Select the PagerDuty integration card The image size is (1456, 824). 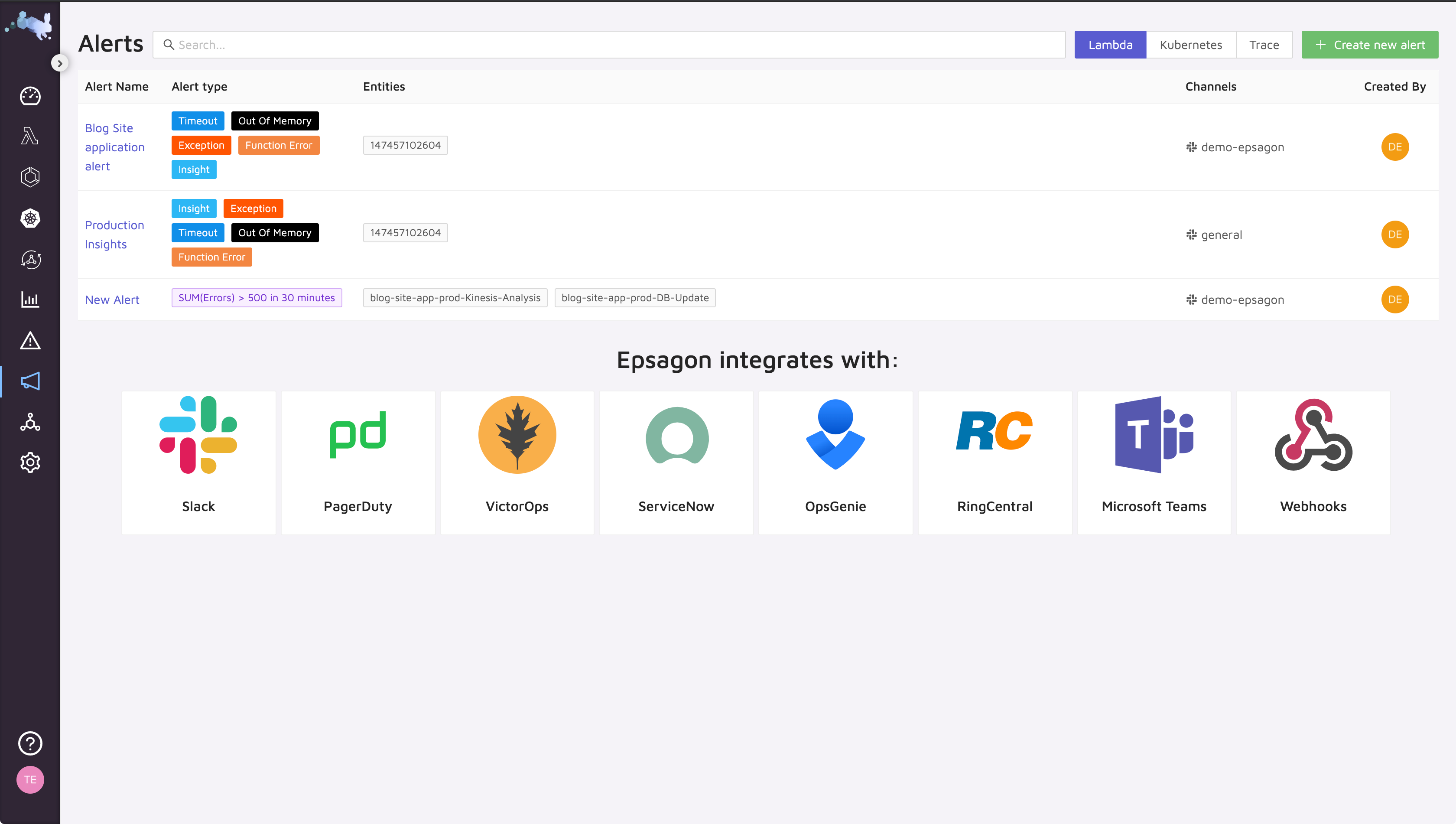click(x=358, y=463)
